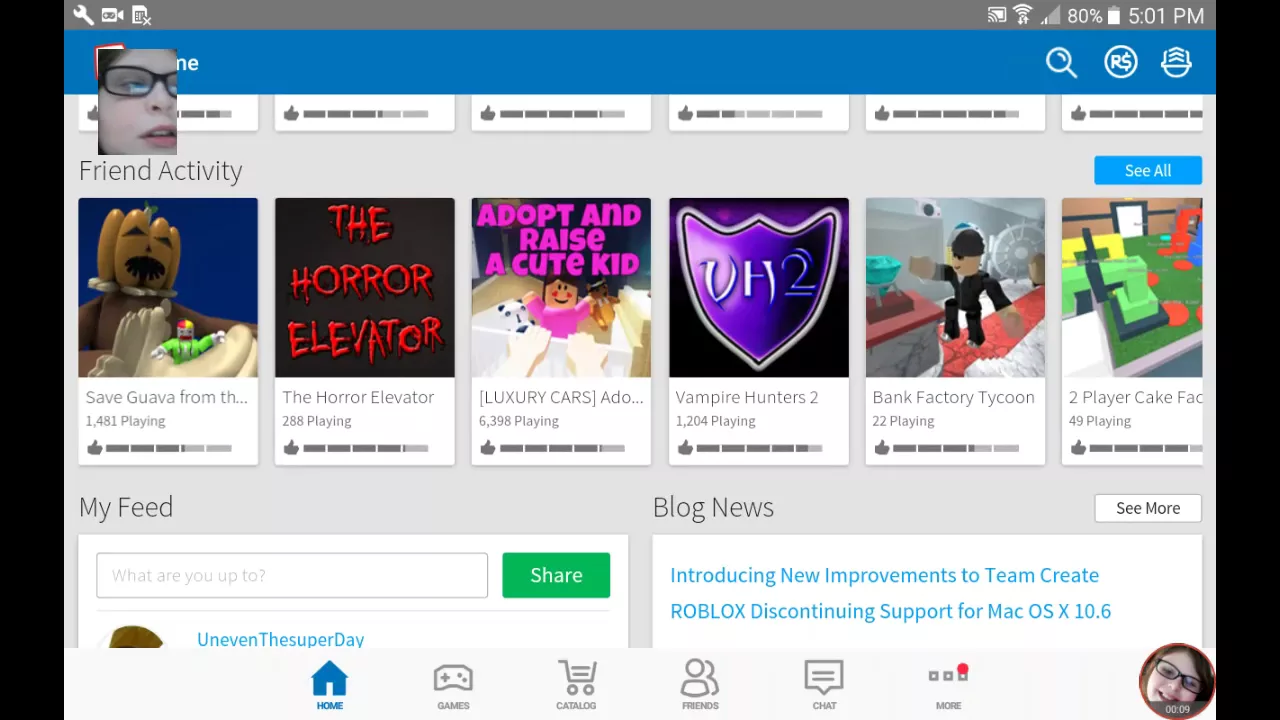Click See All for Friend Activity
Viewport: 1280px width, 720px height.
click(x=1148, y=170)
